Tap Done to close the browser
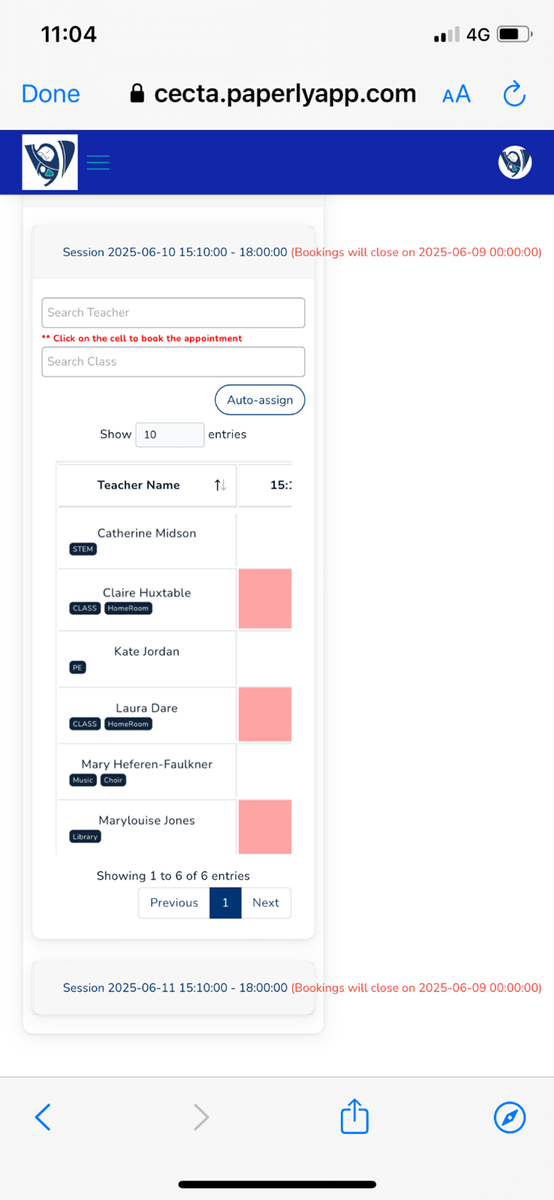 tap(51, 94)
